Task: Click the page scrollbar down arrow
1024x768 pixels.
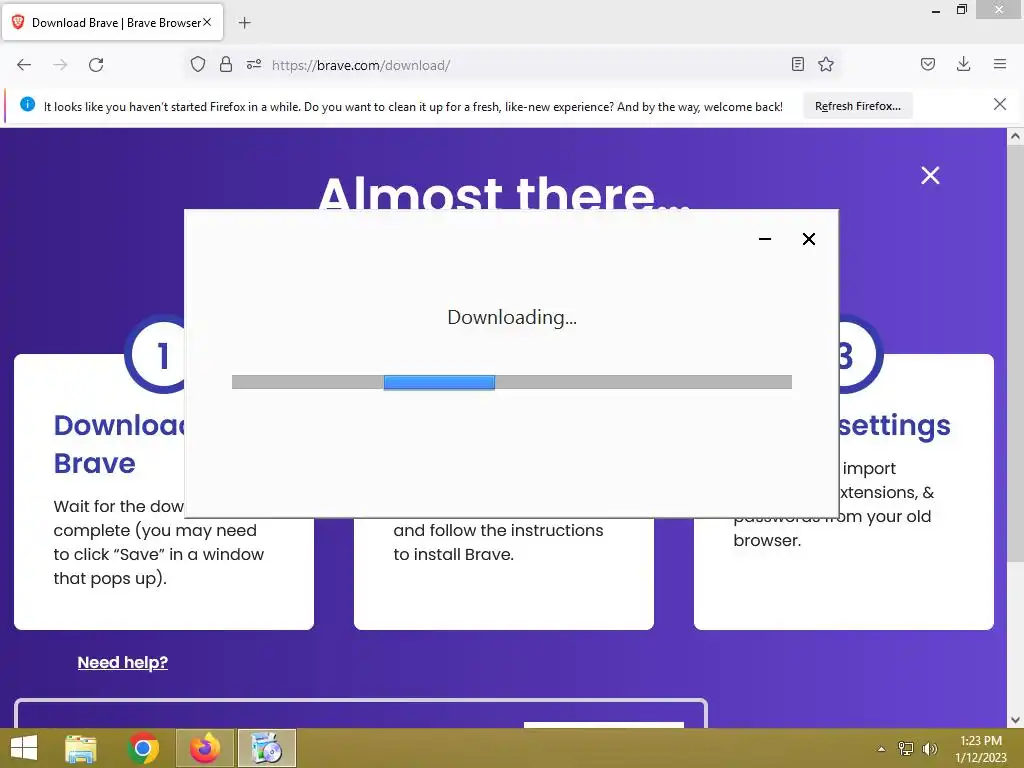Action: click(1015, 720)
